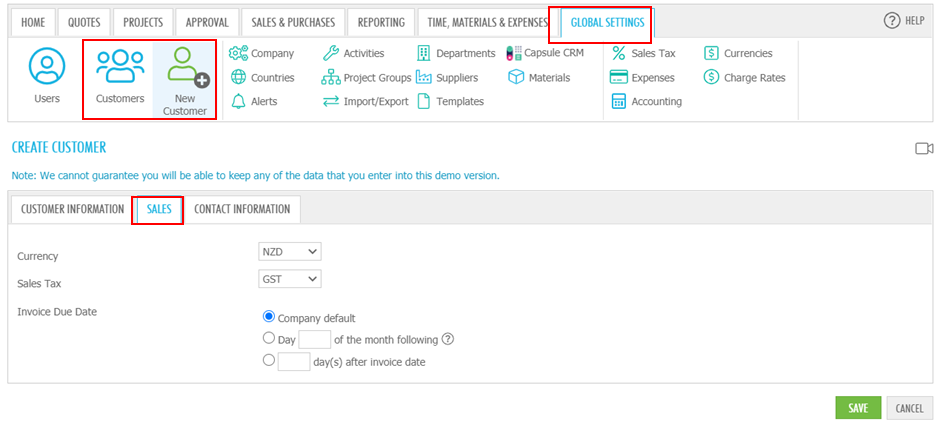Image resolution: width=940 pixels, height=425 pixels.
Task: Open Company settings gear icon
Action: point(239,53)
